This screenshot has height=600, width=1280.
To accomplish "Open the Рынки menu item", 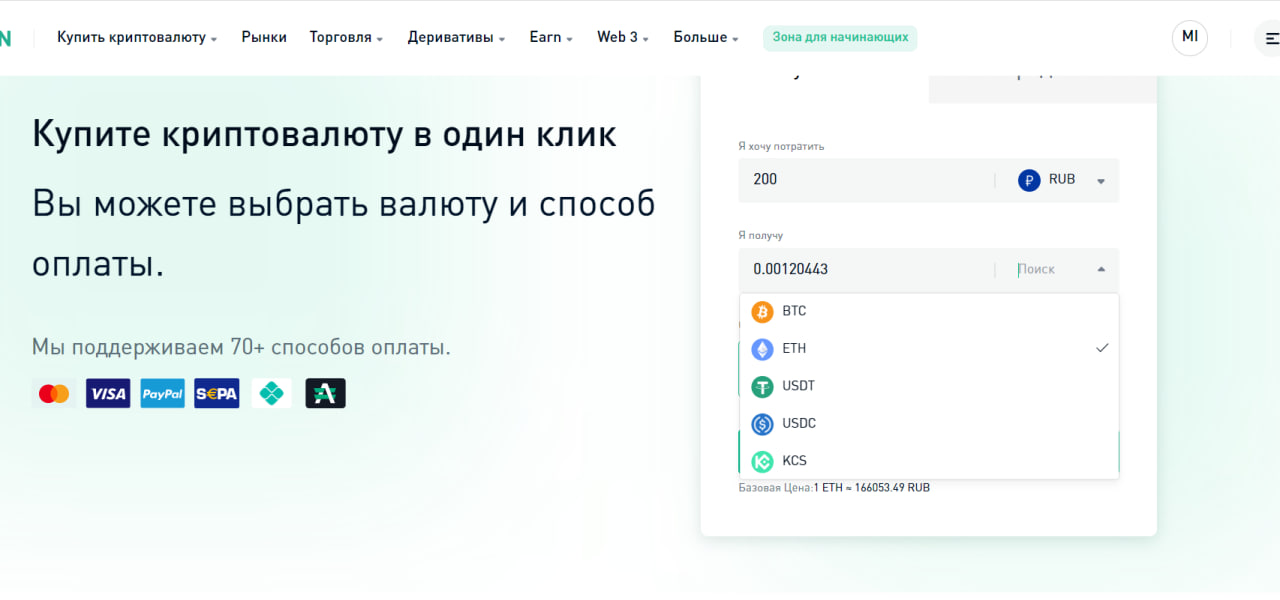I will point(264,37).
